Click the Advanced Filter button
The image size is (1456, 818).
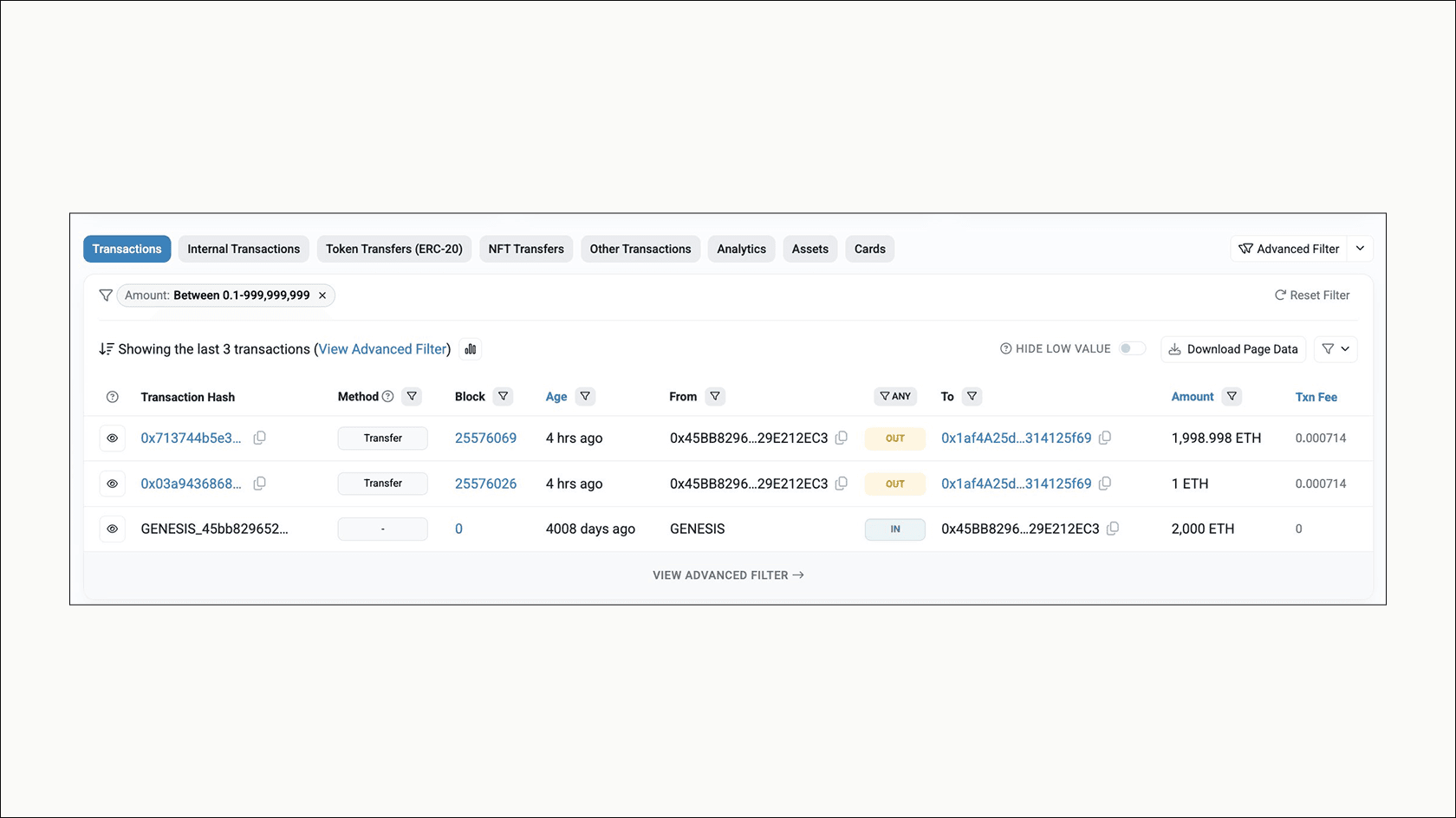[1289, 249]
